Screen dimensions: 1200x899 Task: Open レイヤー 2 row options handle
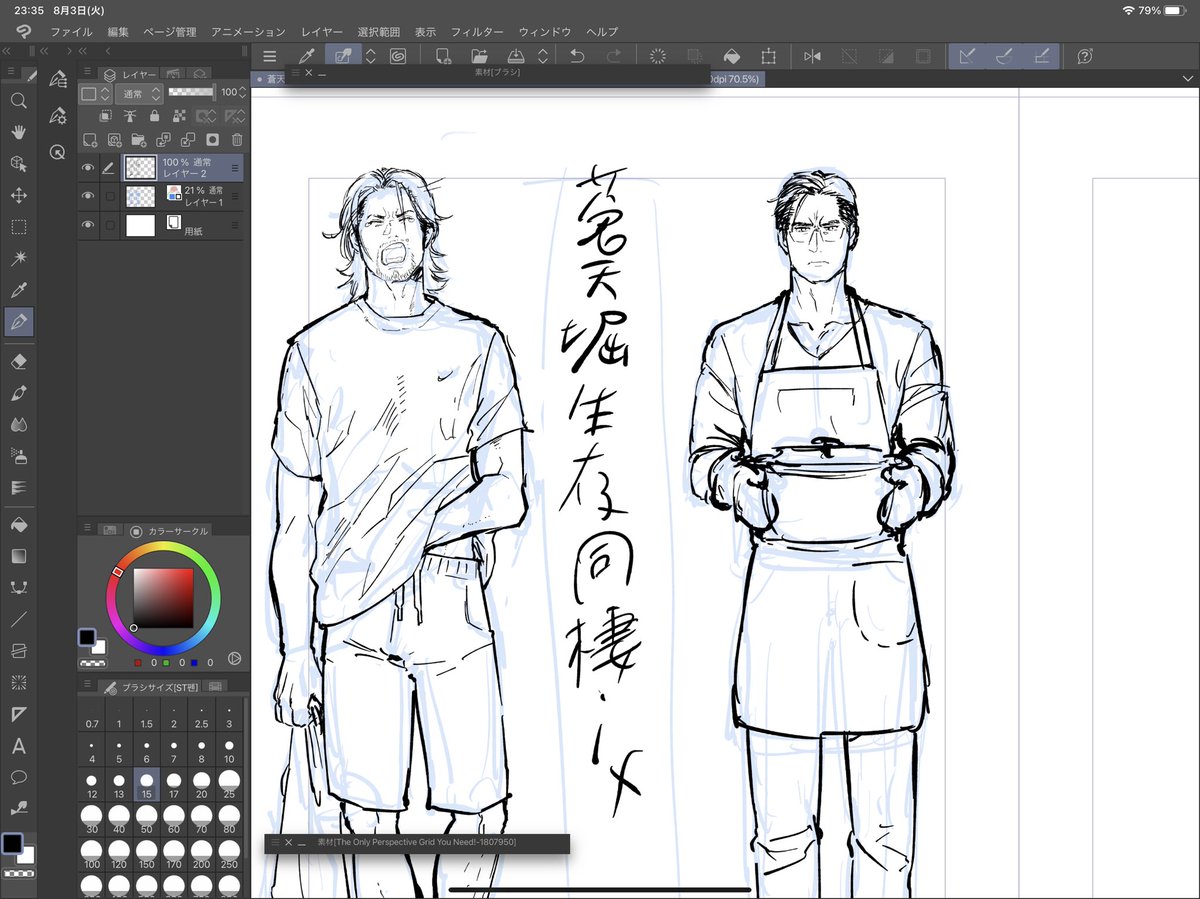(235, 167)
